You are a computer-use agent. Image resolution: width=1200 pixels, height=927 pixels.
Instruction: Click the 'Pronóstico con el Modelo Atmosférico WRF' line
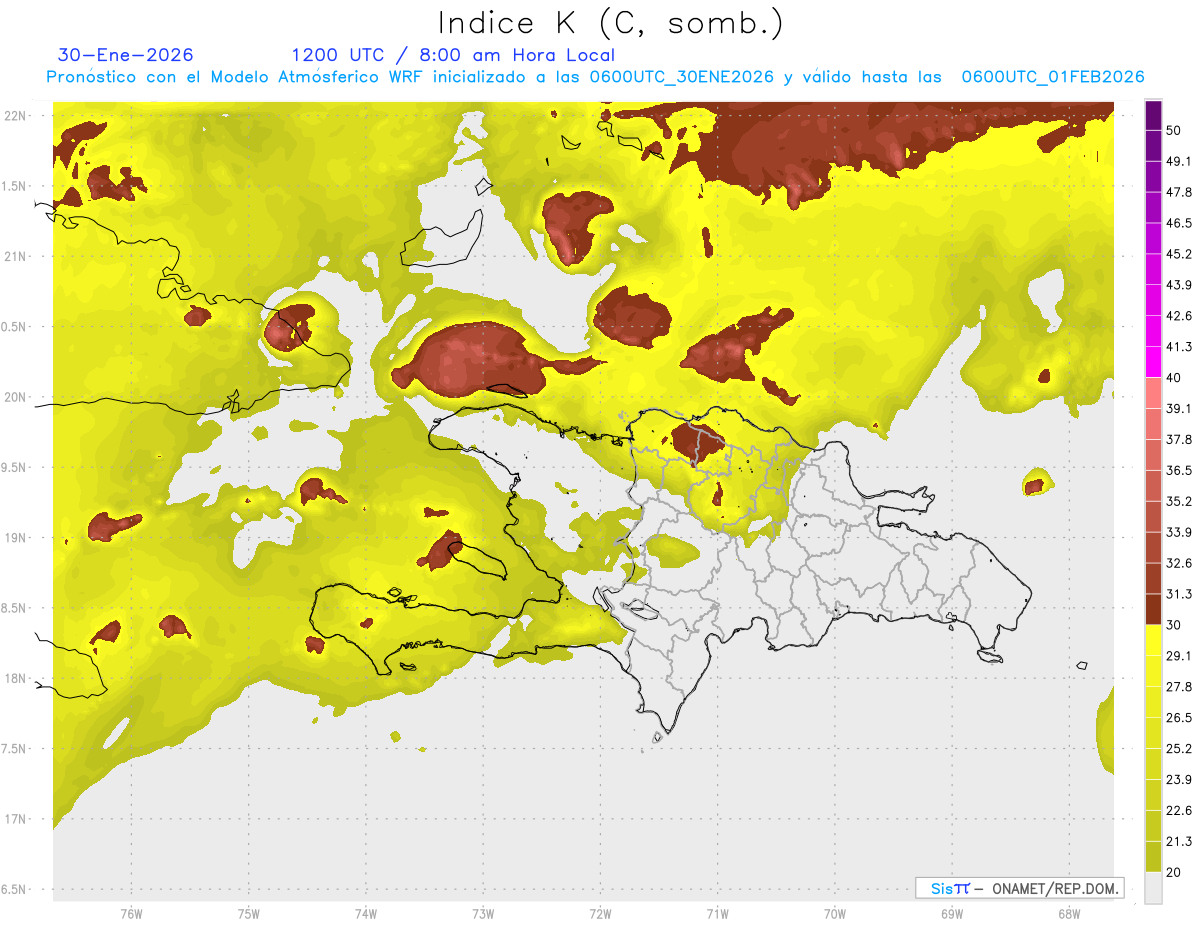coord(595,77)
